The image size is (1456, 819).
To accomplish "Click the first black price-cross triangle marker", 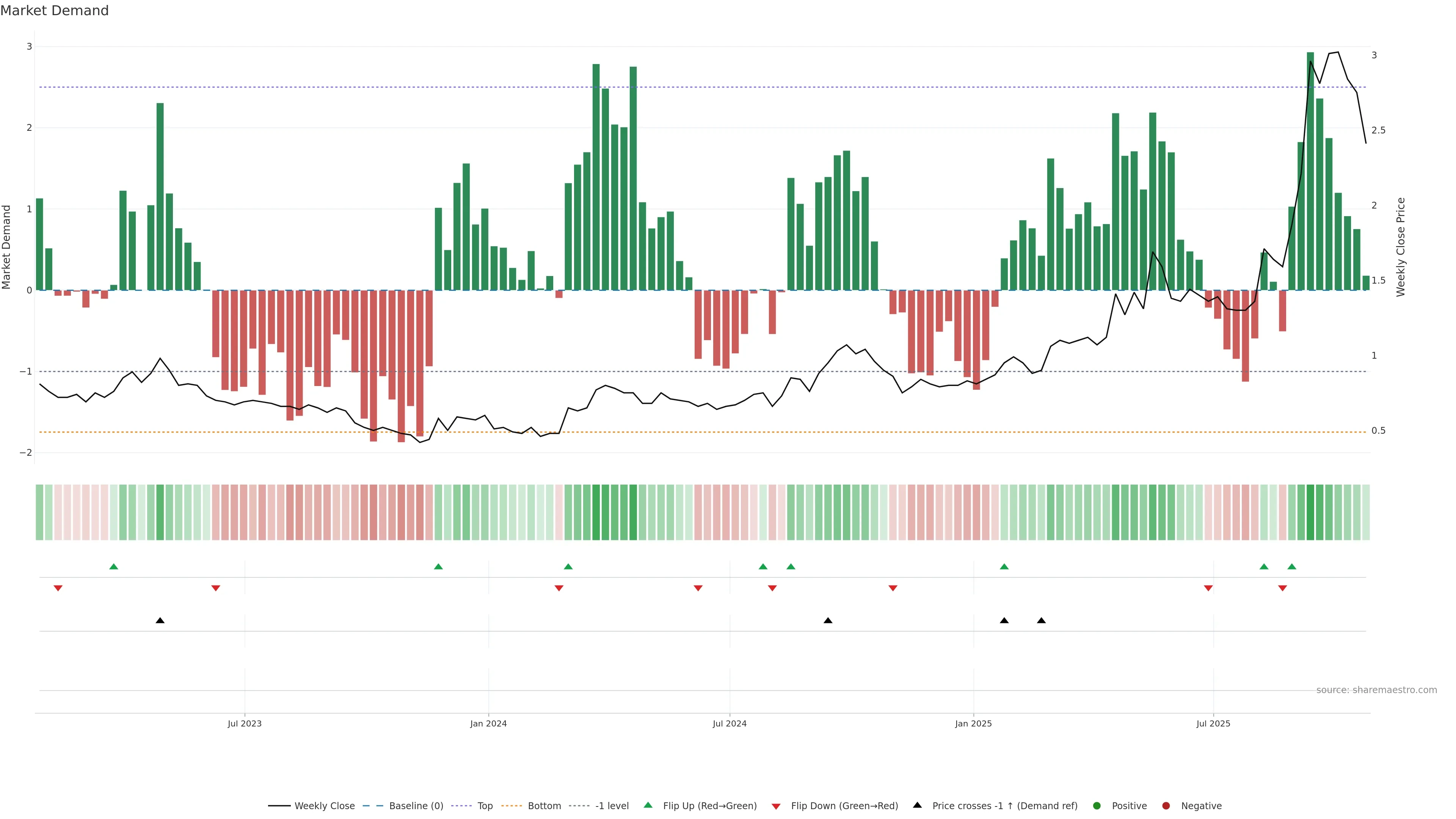I will pos(160,621).
